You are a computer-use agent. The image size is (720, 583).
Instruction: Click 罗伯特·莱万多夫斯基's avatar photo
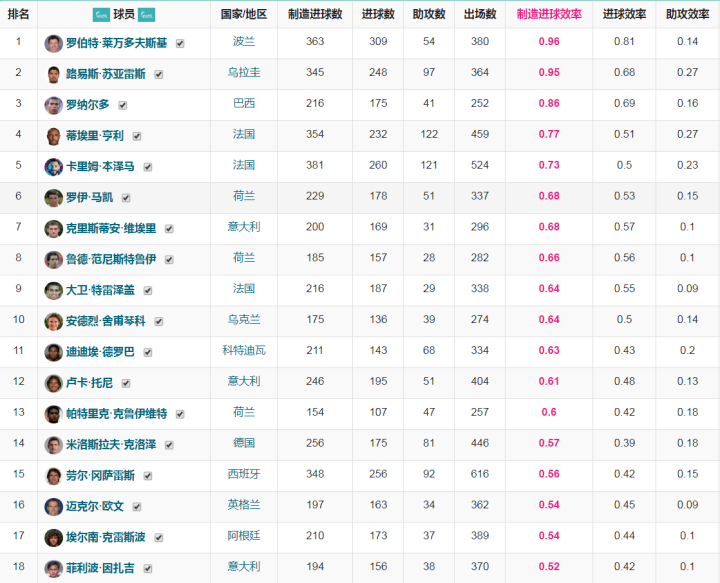click(53, 43)
